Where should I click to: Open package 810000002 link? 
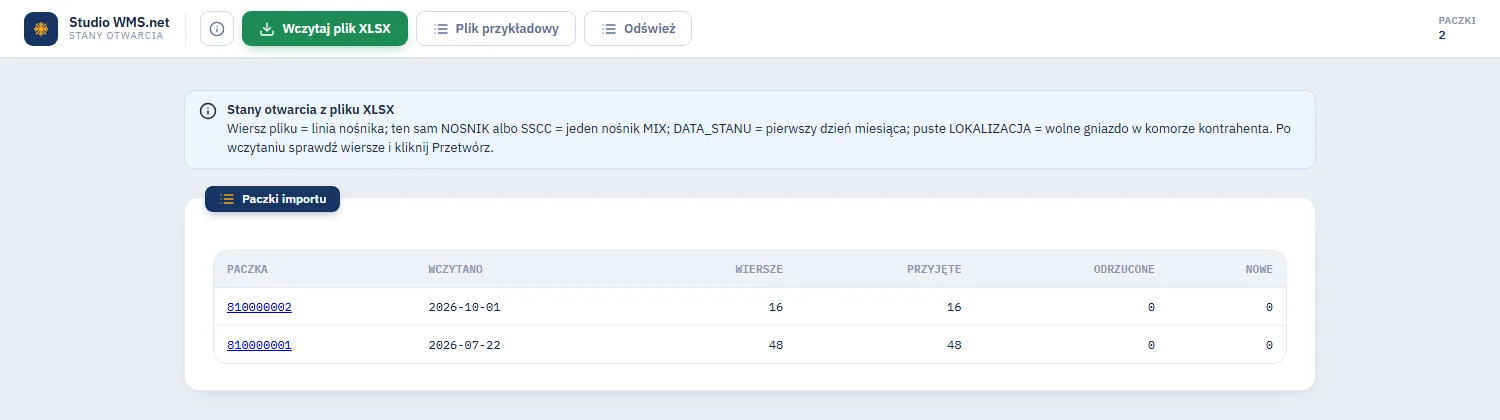pyautogui.click(x=259, y=307)
